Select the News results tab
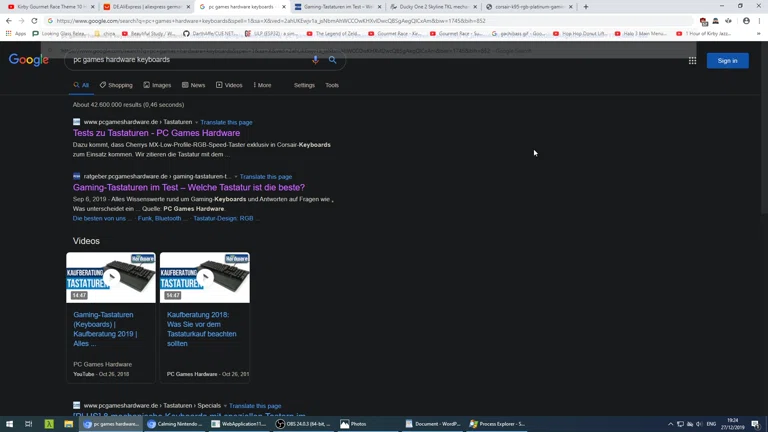This screenshot has height=432, width=768. pyautogui.click(x=193, y=85)
